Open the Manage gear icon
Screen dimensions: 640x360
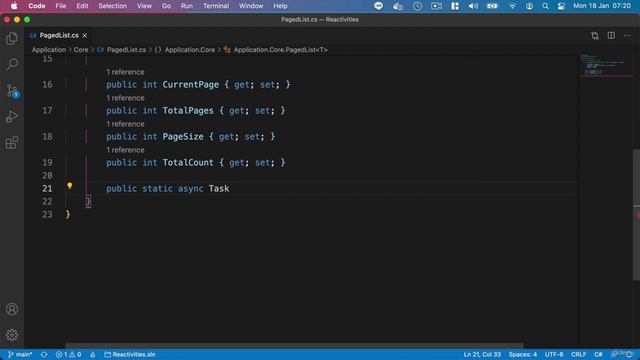pyautogui.click(x=12, y=335)
